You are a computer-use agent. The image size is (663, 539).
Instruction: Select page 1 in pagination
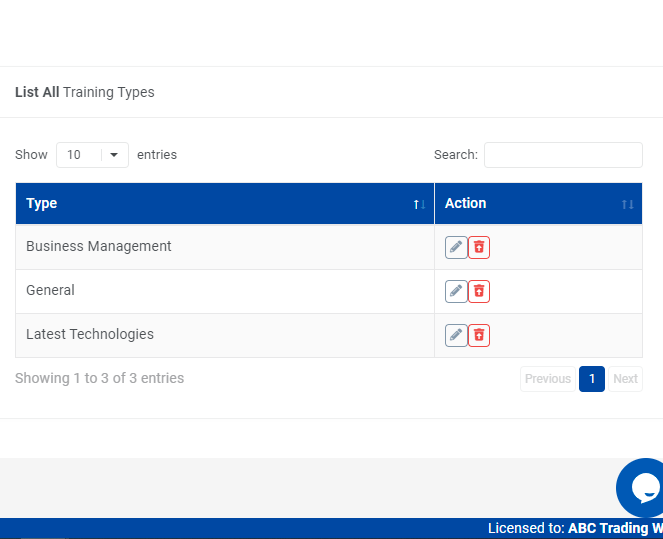(592, 379)
